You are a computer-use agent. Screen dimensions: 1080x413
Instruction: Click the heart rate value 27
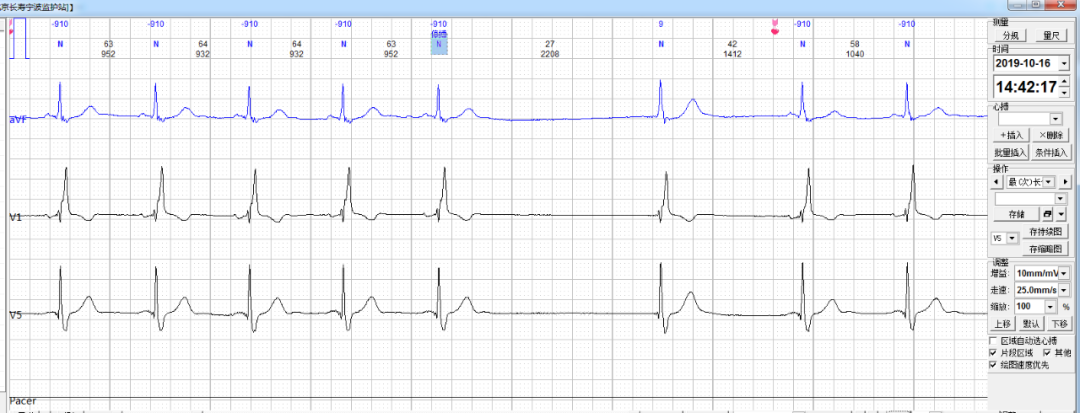tap(550, 44)
